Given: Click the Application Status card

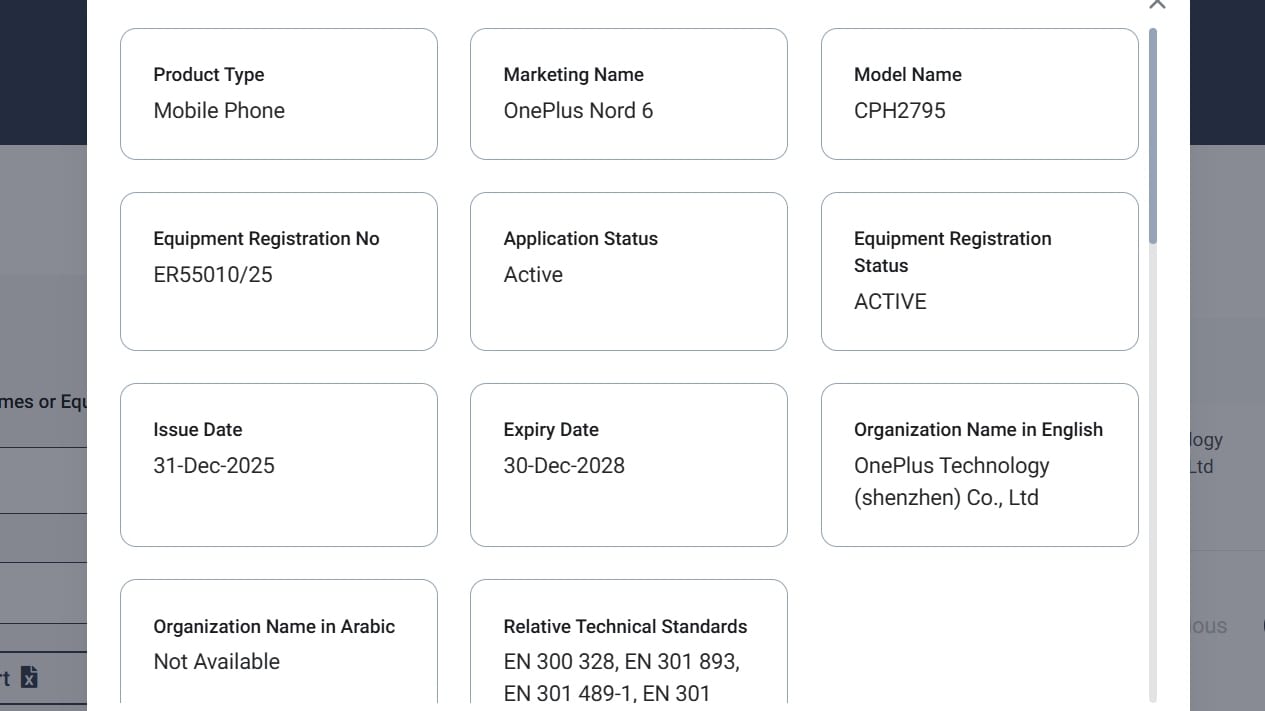Looking at the screenshot, I should [628, 271].
